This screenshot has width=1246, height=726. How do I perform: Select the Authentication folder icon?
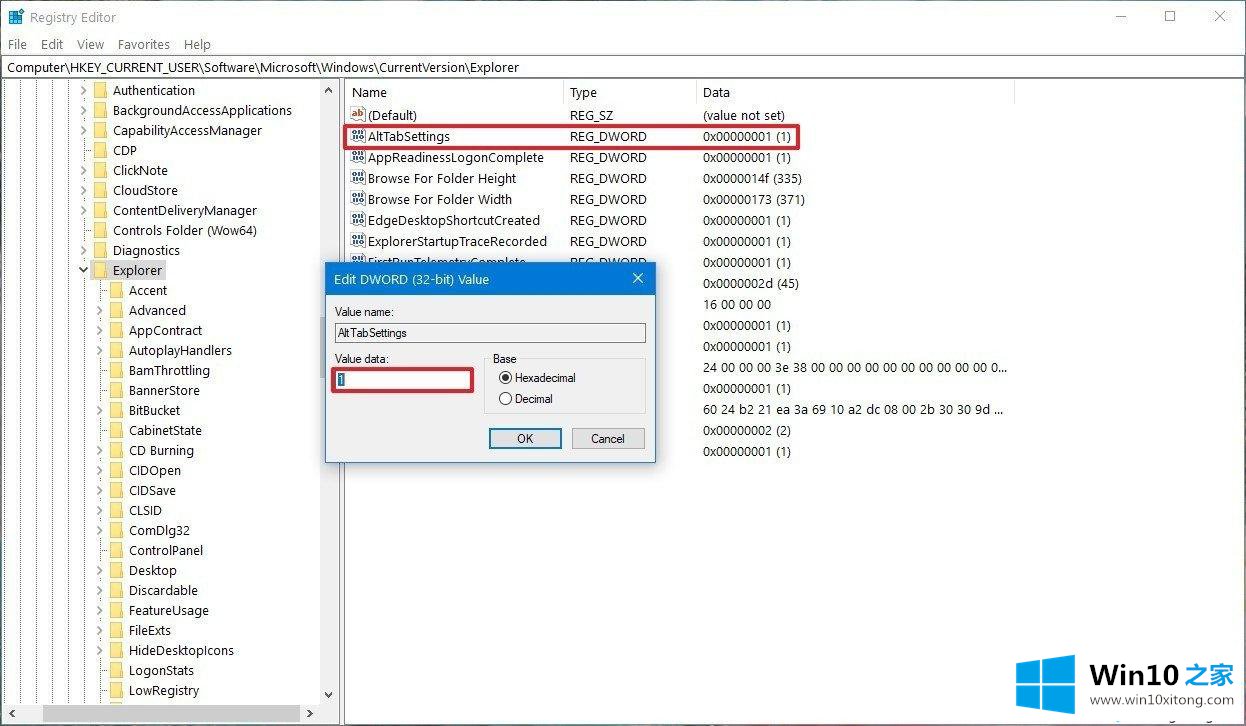(100, 90)
